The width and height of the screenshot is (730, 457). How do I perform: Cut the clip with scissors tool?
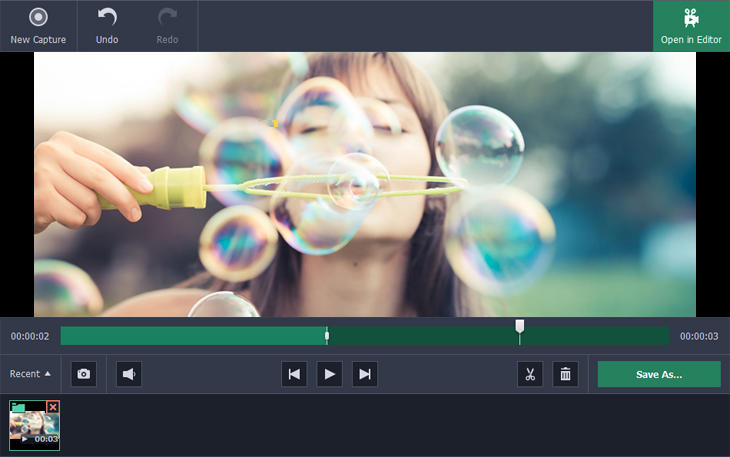click(530, 374)
